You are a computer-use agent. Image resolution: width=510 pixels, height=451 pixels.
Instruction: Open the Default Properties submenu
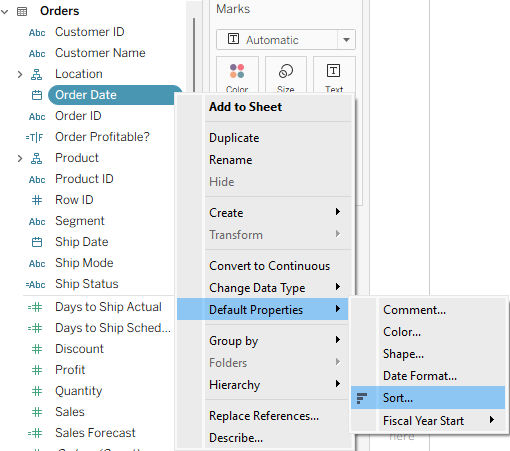(x=263, y=310)
